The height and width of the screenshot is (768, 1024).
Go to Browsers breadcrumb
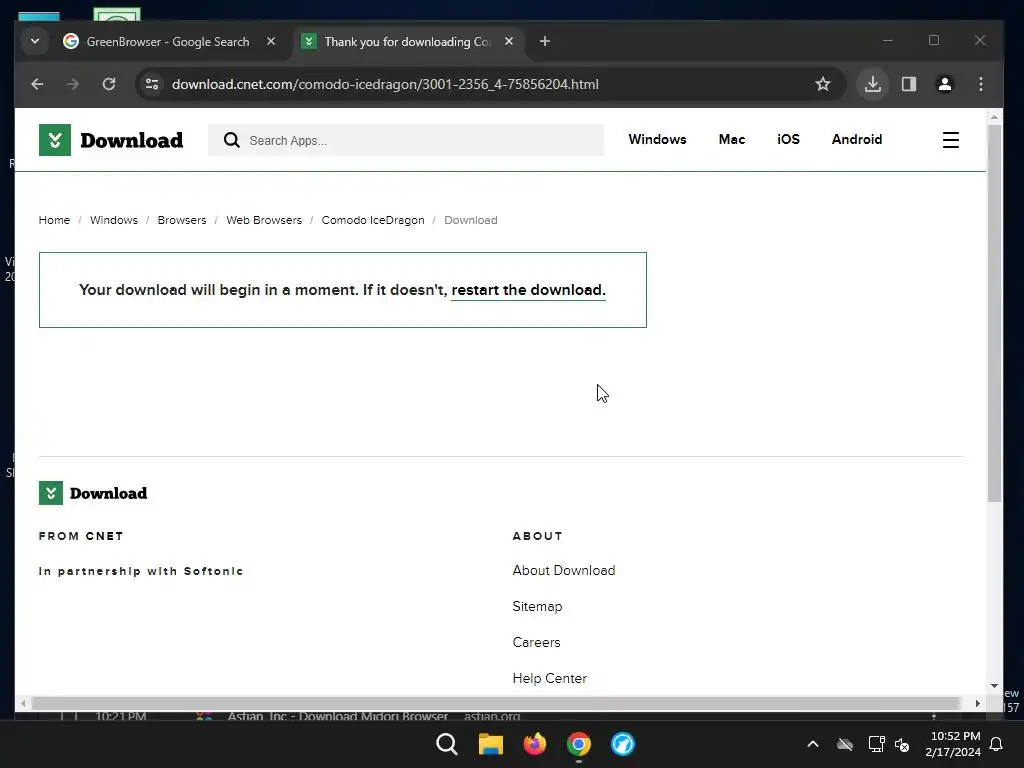pos(182,220)
